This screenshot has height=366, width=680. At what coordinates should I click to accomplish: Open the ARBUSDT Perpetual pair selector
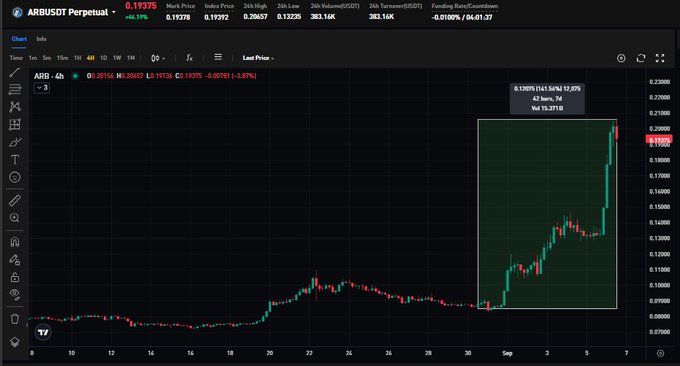pyautogui.click(x=72, y=12)
